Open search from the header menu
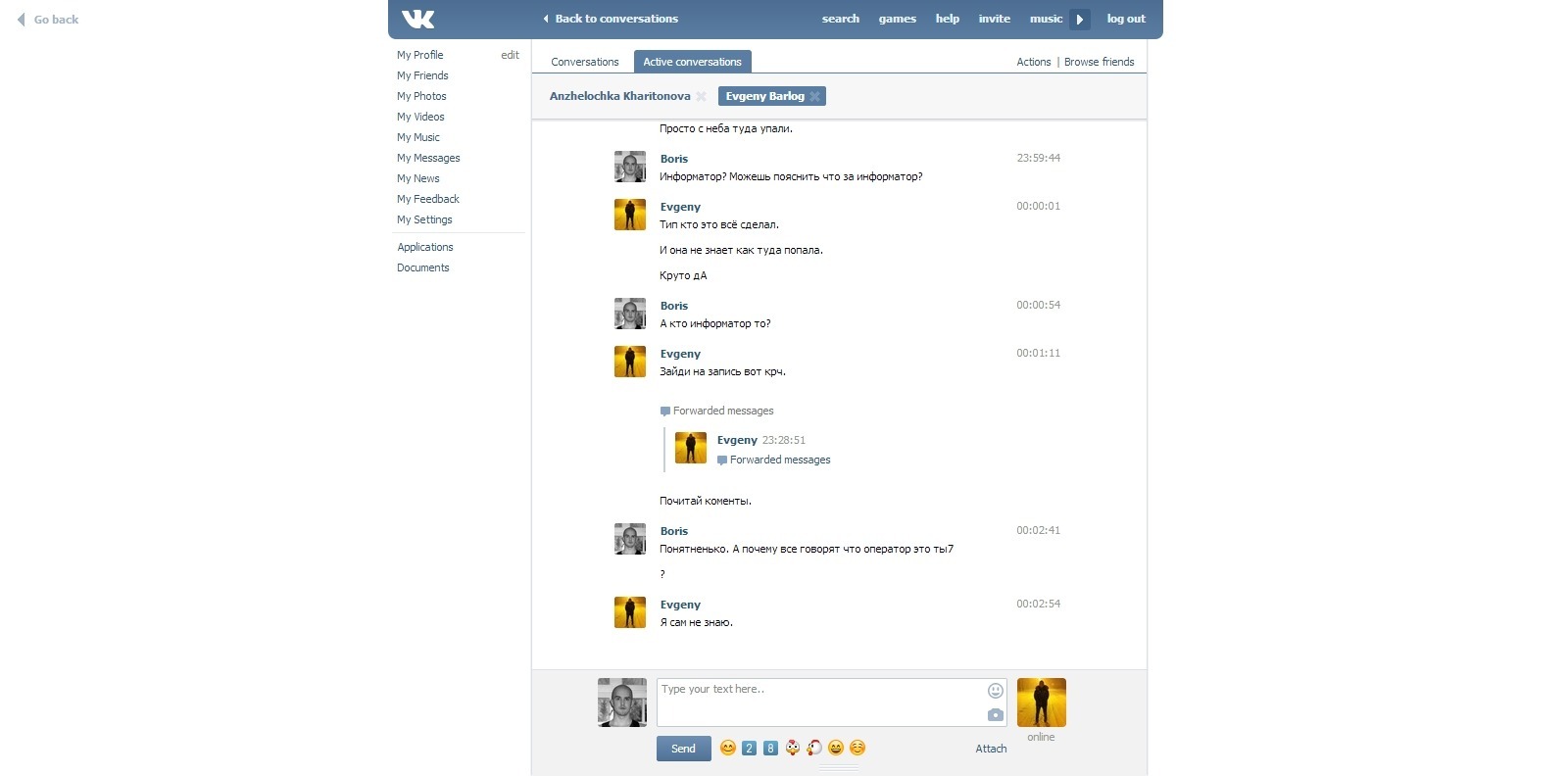 [x=841, y=19]
